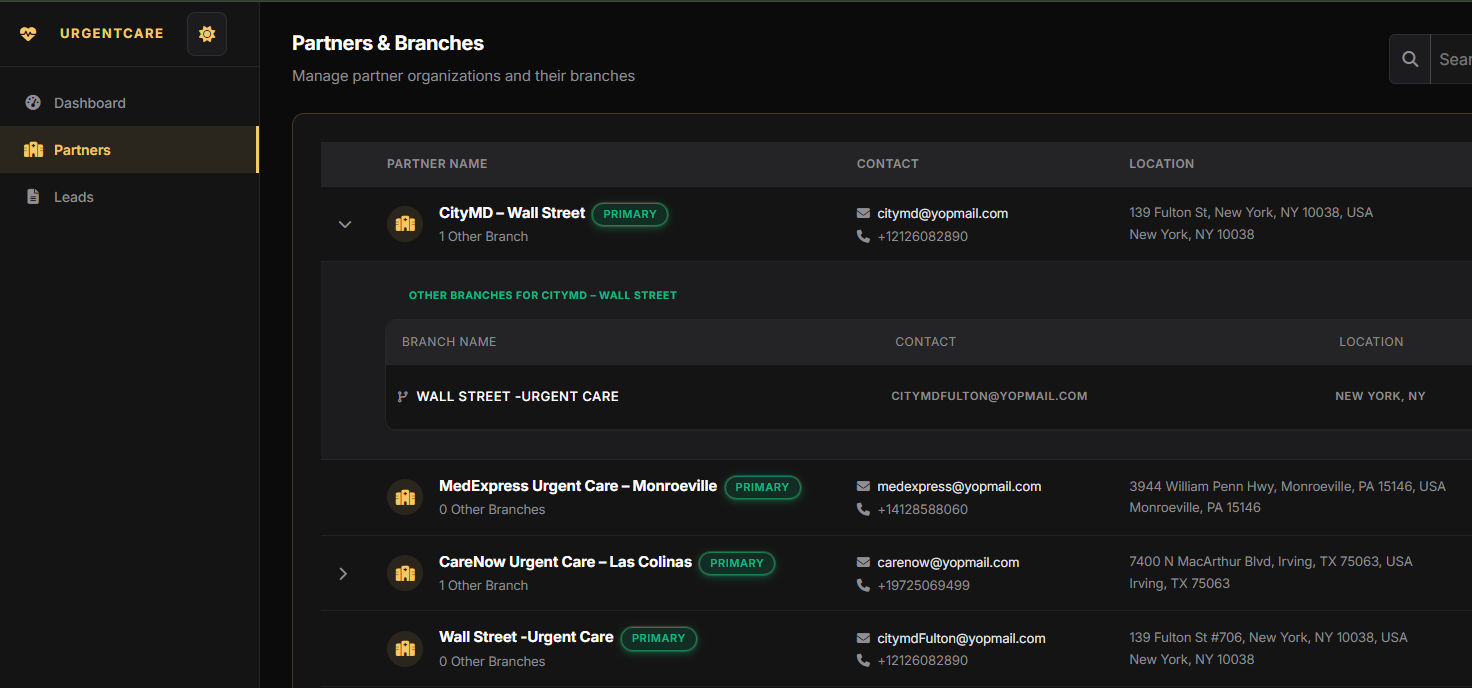The image size is (1472, 688).
Task: Click the Wall Street -Urgent Care building icon
Action: click(x=405, y=649)
